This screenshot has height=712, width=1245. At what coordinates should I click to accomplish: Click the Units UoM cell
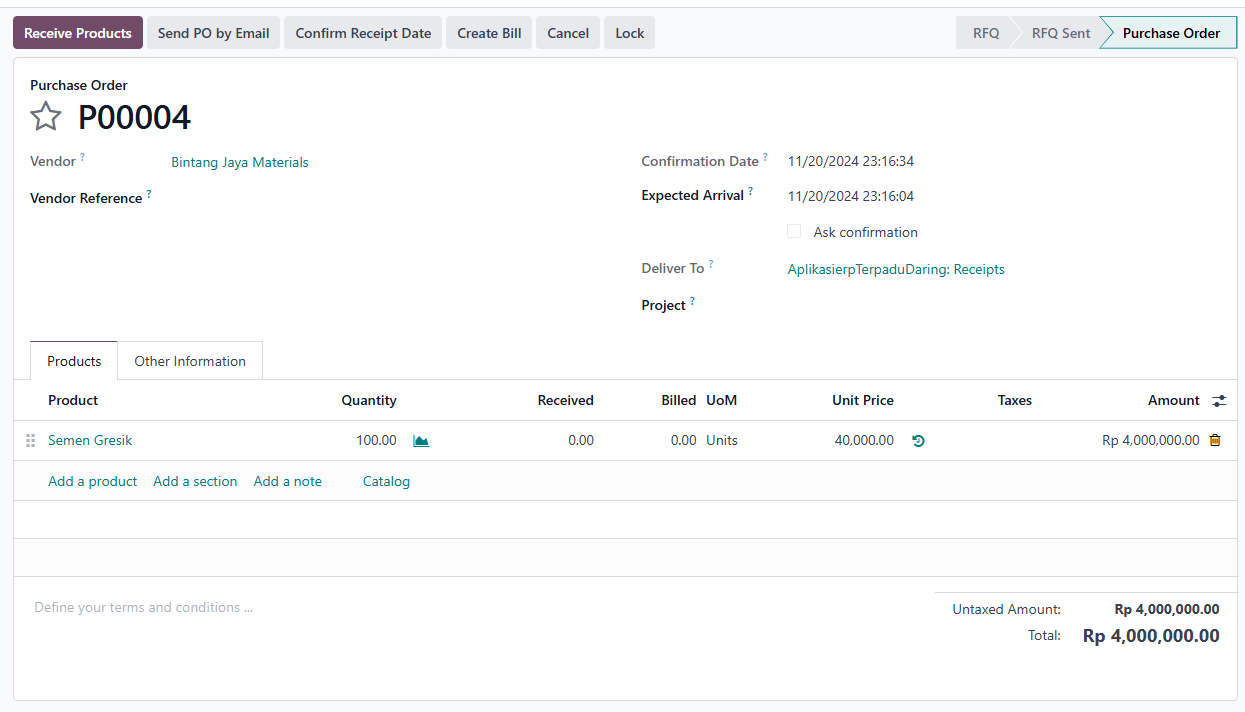[x=722, y=440]
